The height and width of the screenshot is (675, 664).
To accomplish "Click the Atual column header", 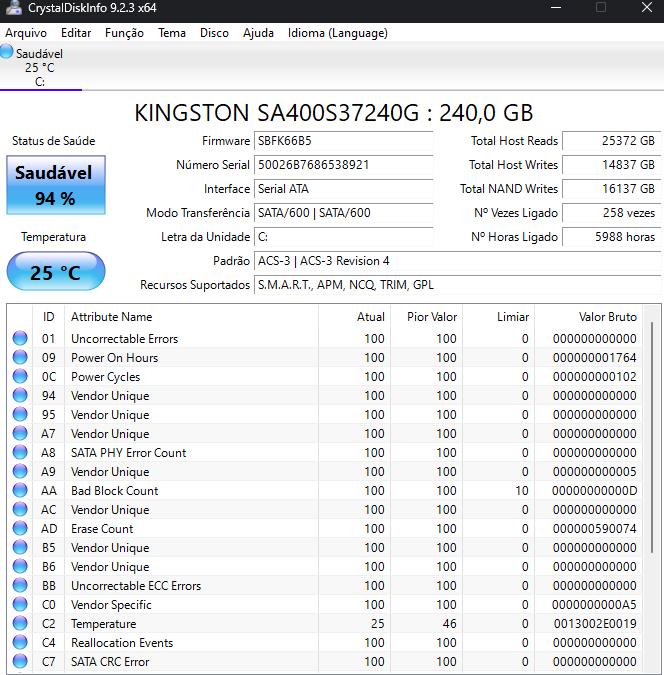I will pyautogui.click(x=354, y=317).
